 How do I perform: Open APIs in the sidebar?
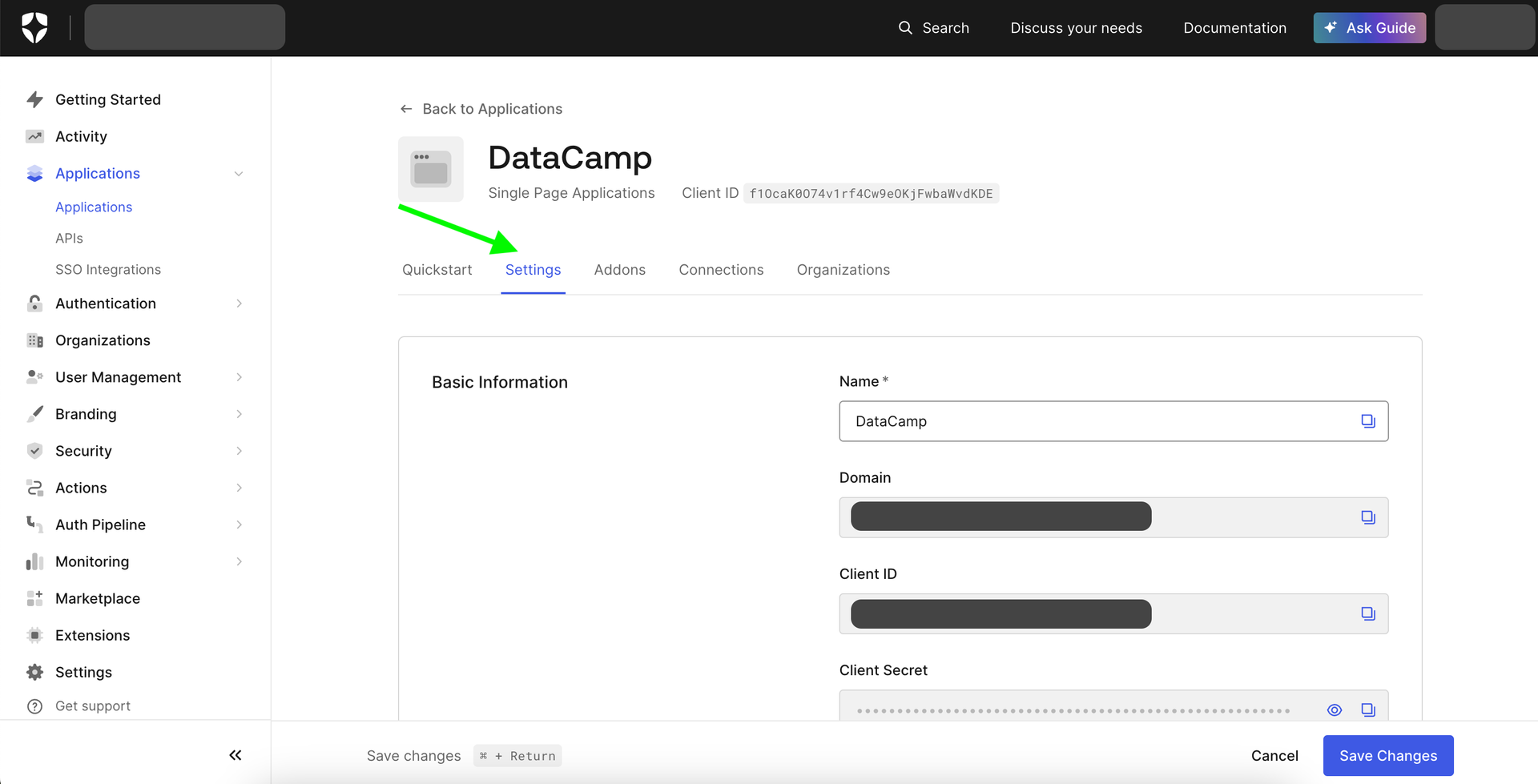coord(69,239)
